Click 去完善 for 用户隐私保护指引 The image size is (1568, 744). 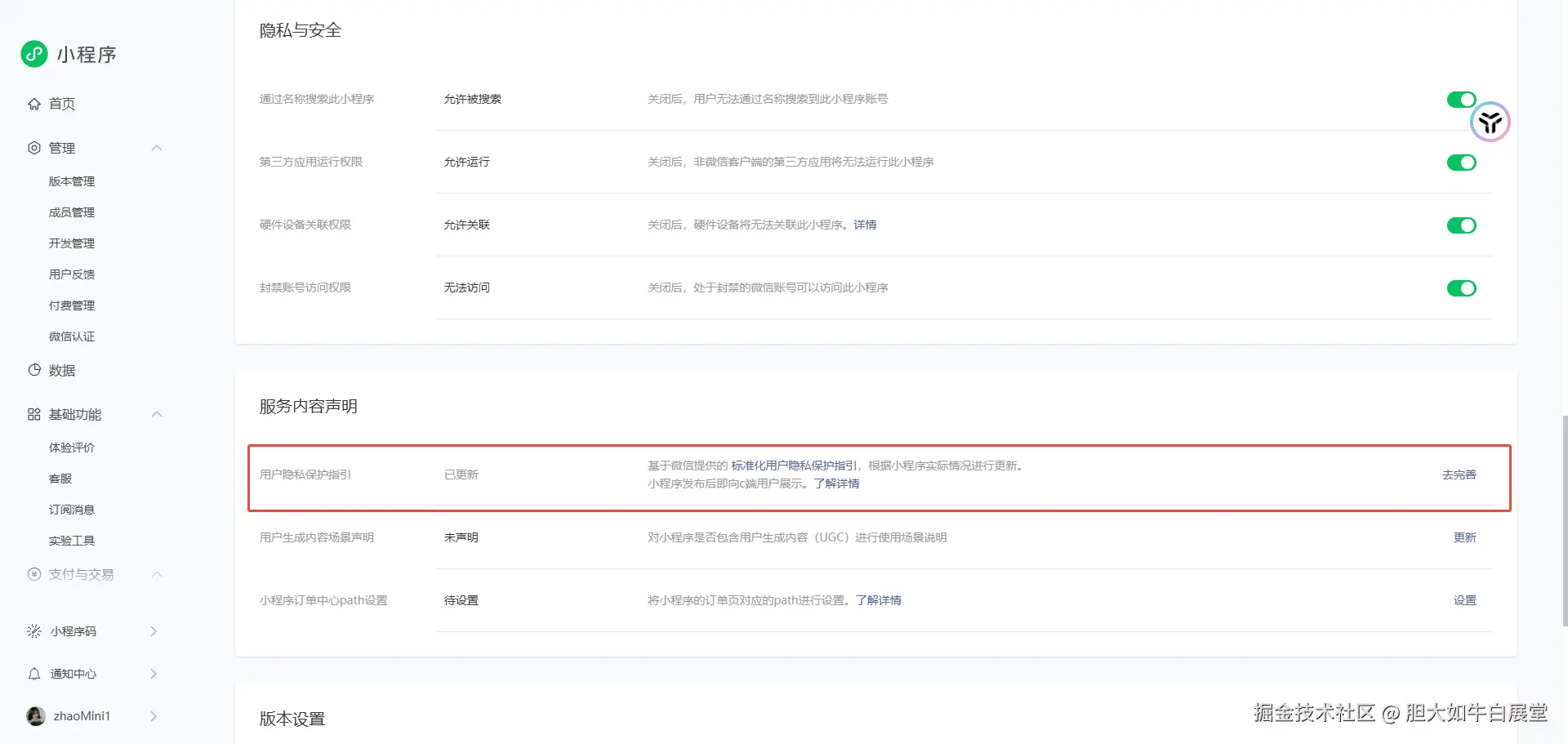[x=1459, y=474]
